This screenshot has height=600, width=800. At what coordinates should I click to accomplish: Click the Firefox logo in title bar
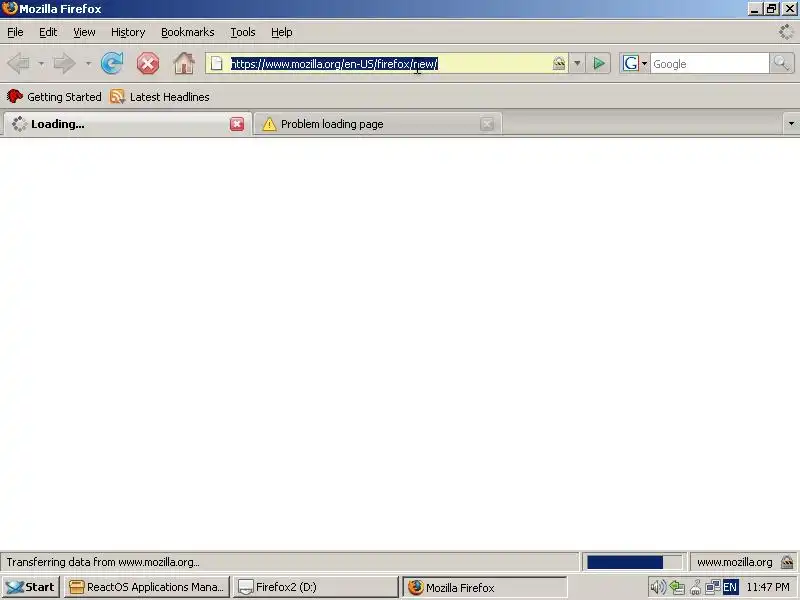point(9,8)
